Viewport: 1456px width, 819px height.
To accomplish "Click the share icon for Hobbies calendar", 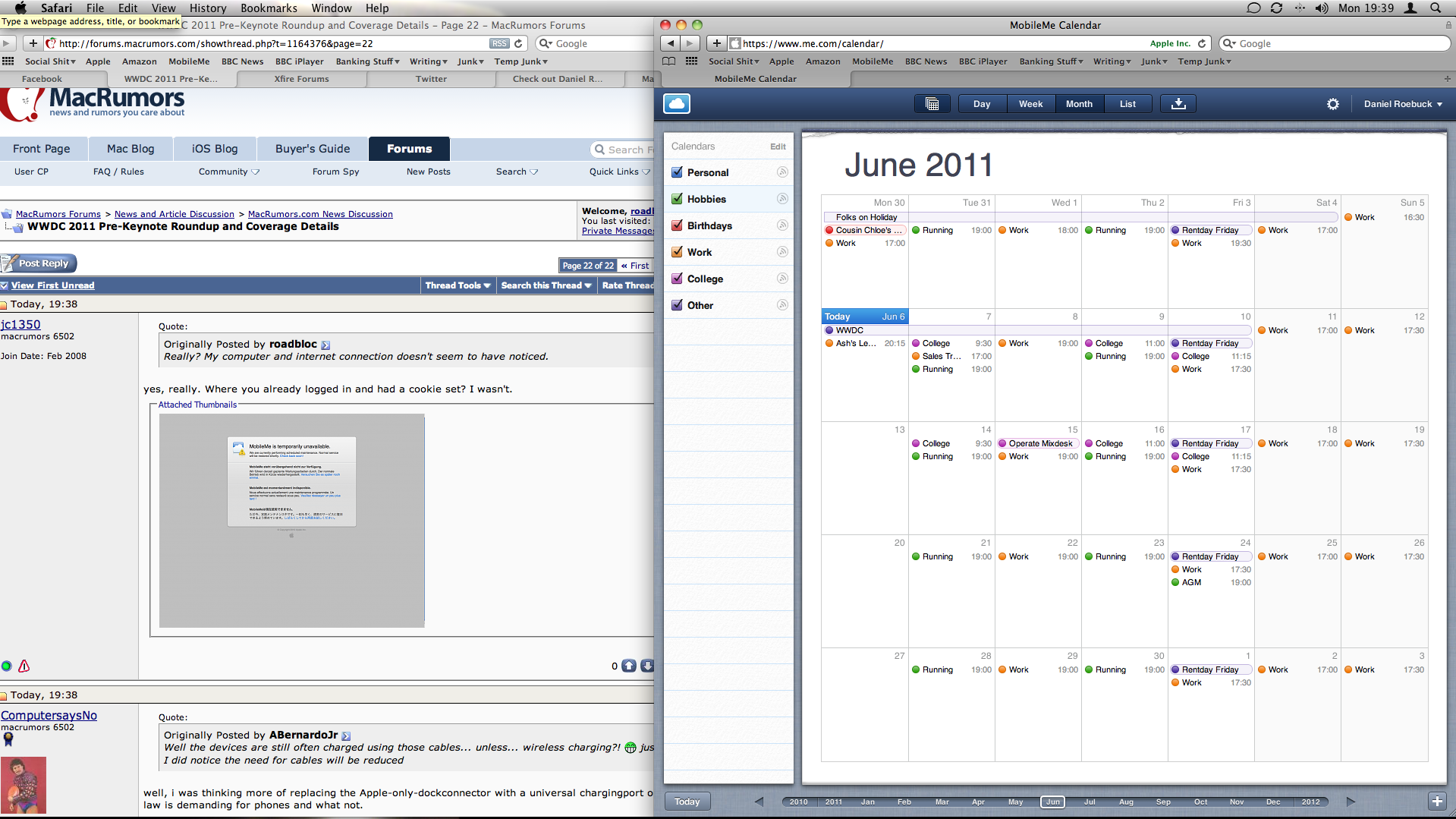I will coord(782,199).
